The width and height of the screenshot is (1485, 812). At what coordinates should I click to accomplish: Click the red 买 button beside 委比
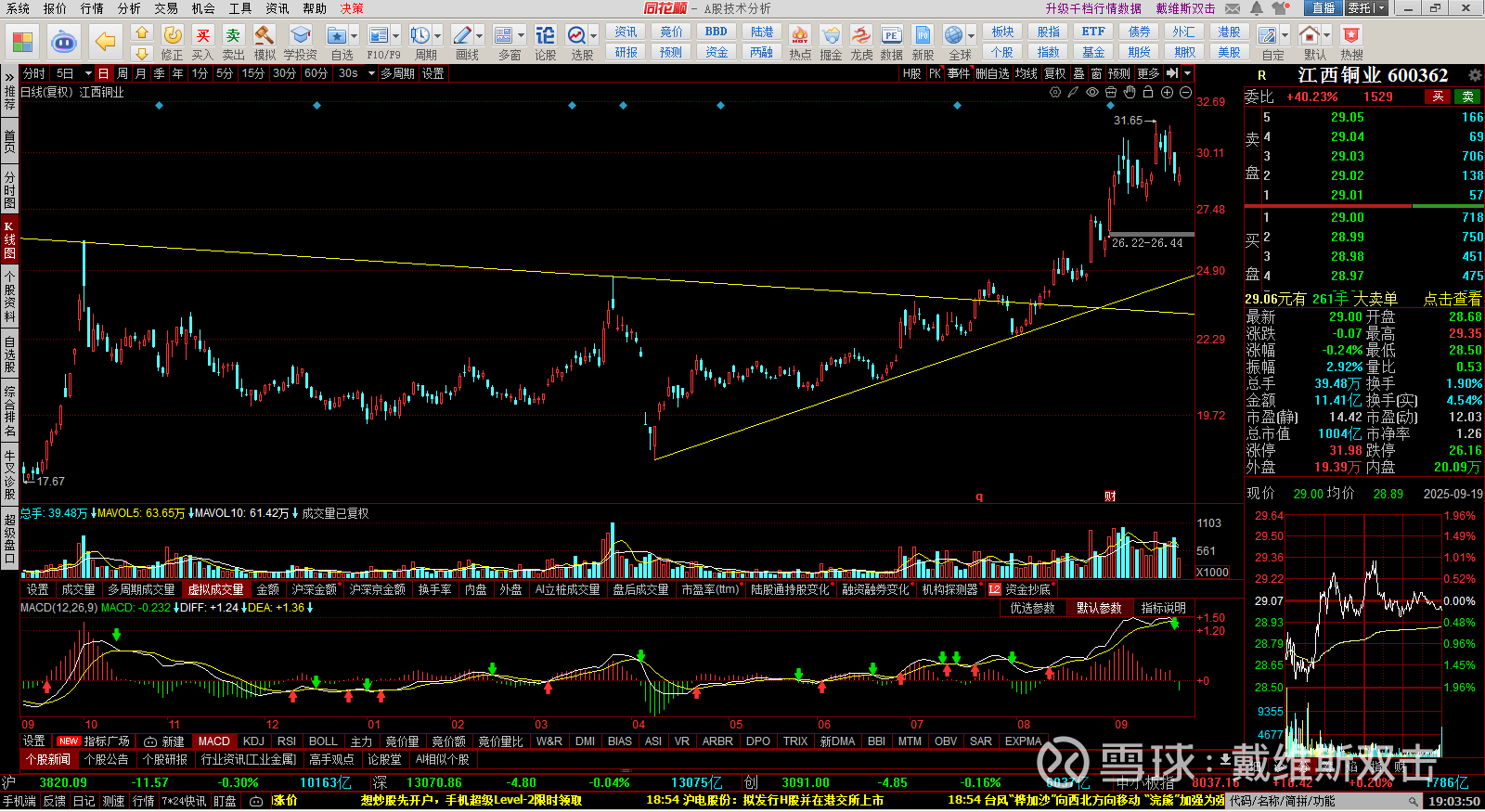coord(1438,97)
